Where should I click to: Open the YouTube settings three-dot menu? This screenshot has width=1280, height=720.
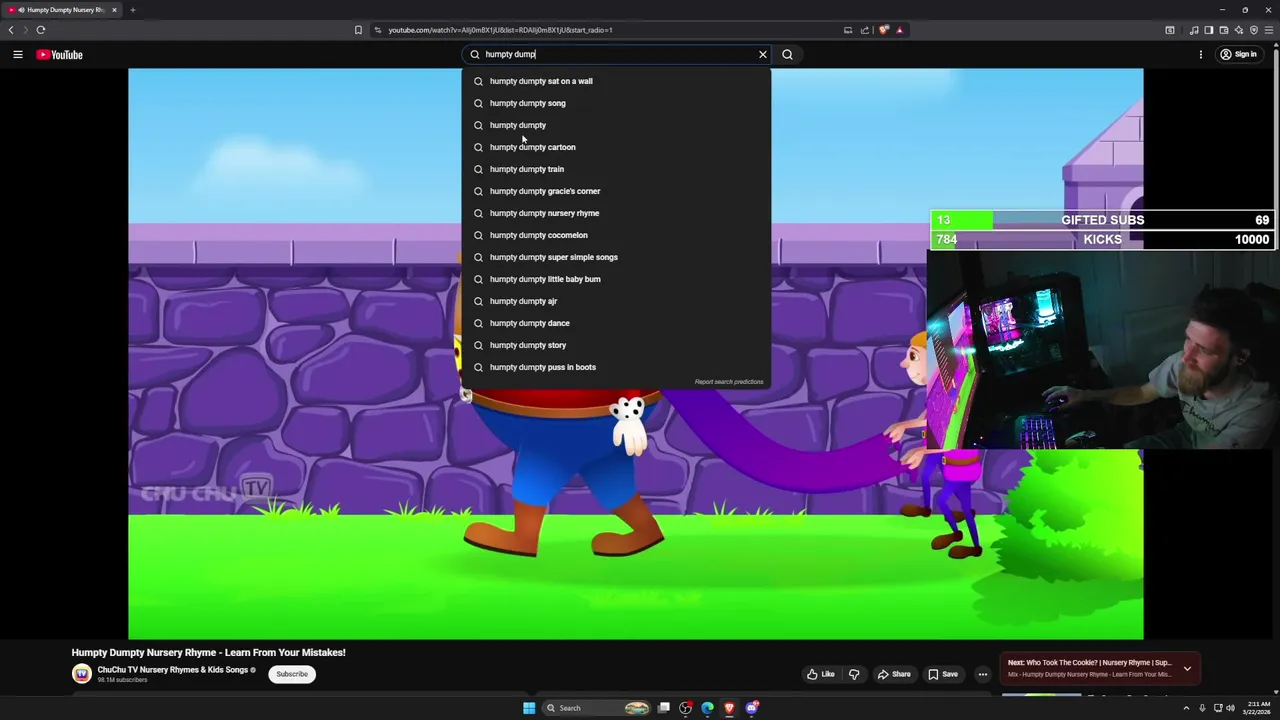pos(1201,55)
